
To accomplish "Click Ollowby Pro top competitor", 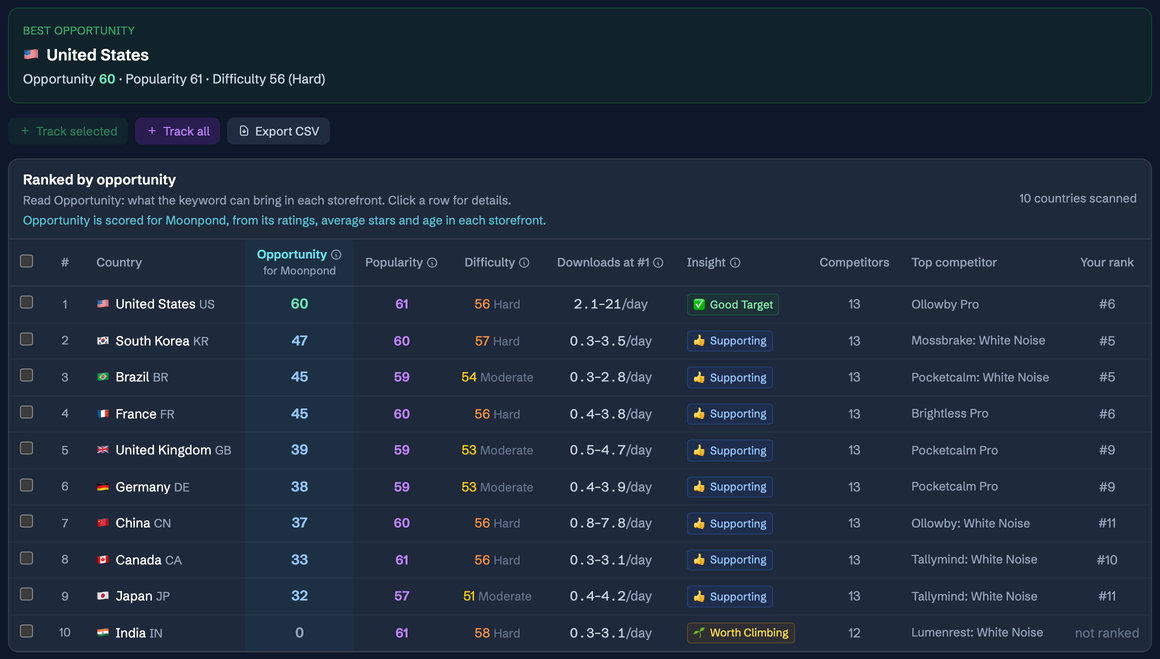I will point(945,304).
